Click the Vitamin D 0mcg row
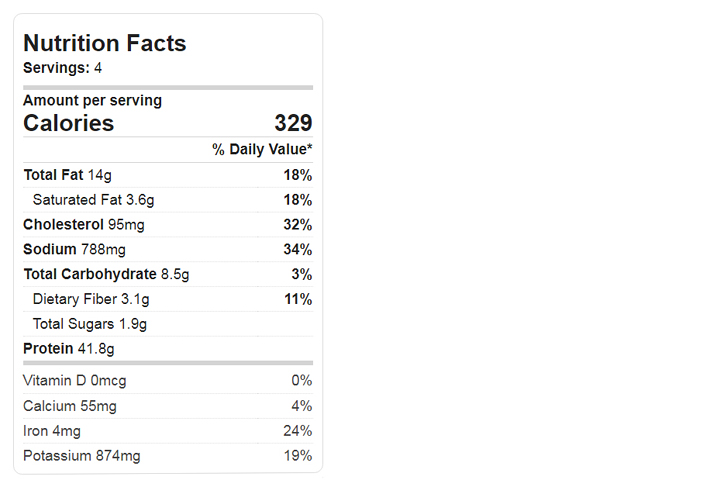The height and width of the screenshot is (487, 710). (x=168, y=381)
